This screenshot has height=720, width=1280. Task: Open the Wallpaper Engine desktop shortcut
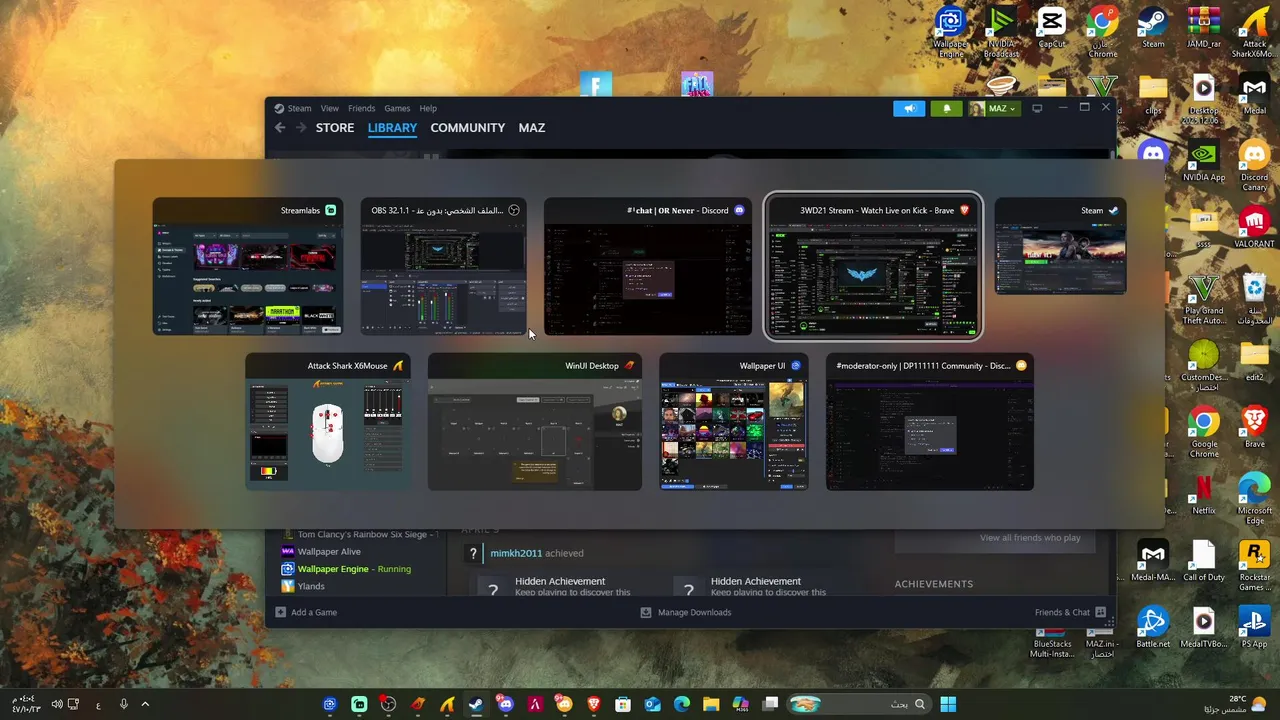tap(950, 33)
